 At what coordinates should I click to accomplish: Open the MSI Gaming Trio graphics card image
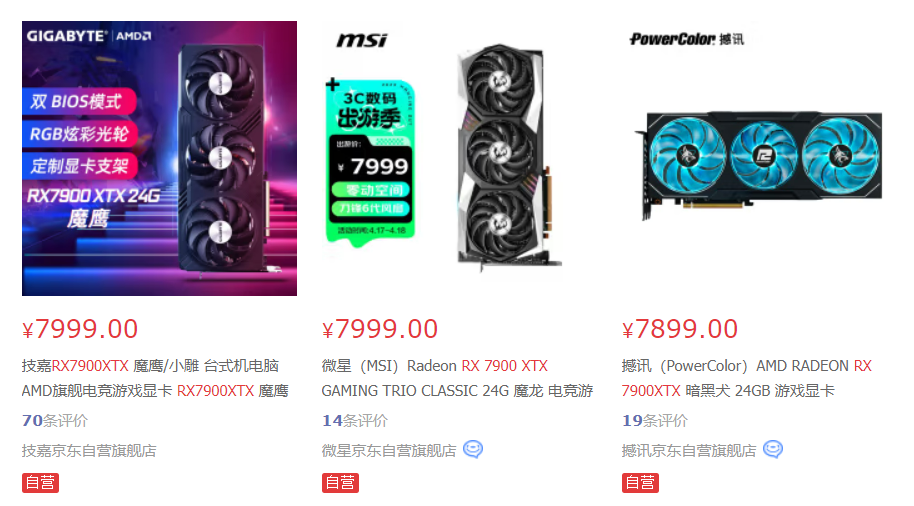(x=509, y=157)
